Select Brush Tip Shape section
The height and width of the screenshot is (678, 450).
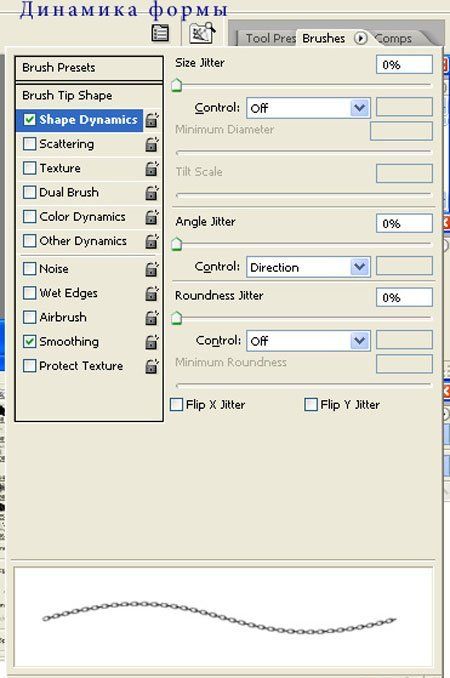point(89,96)
